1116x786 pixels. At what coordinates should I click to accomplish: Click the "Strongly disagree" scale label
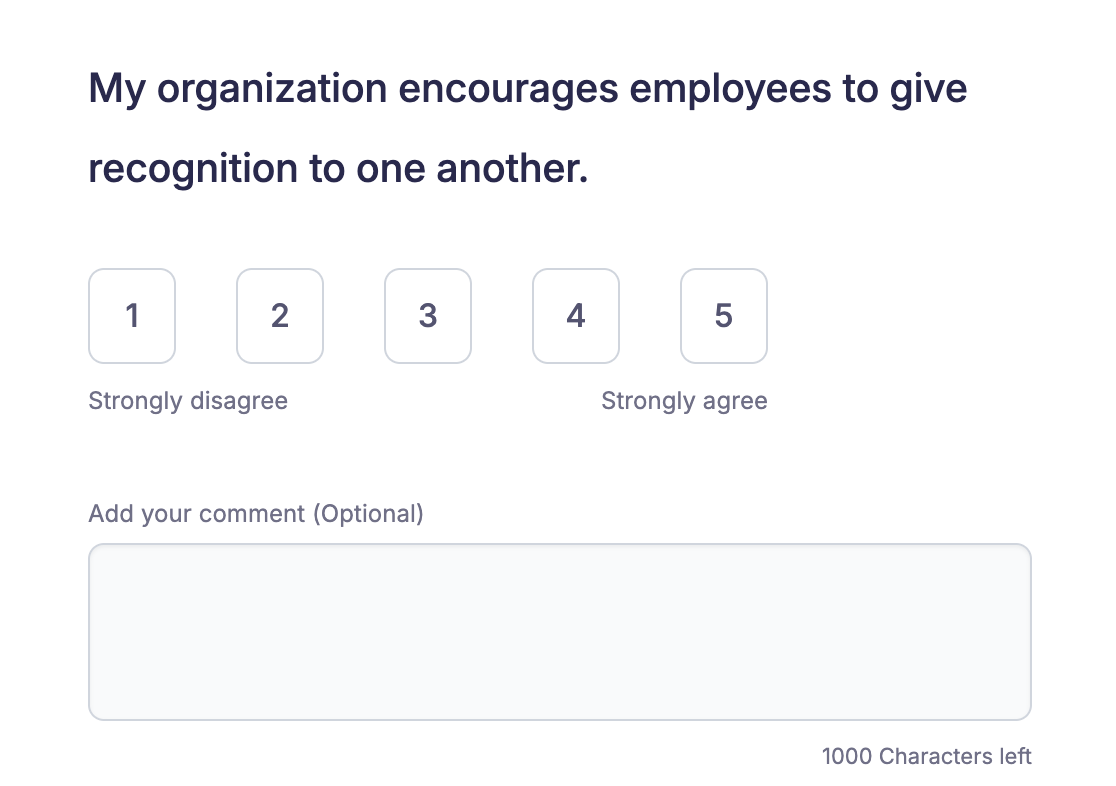click(188, 401)
